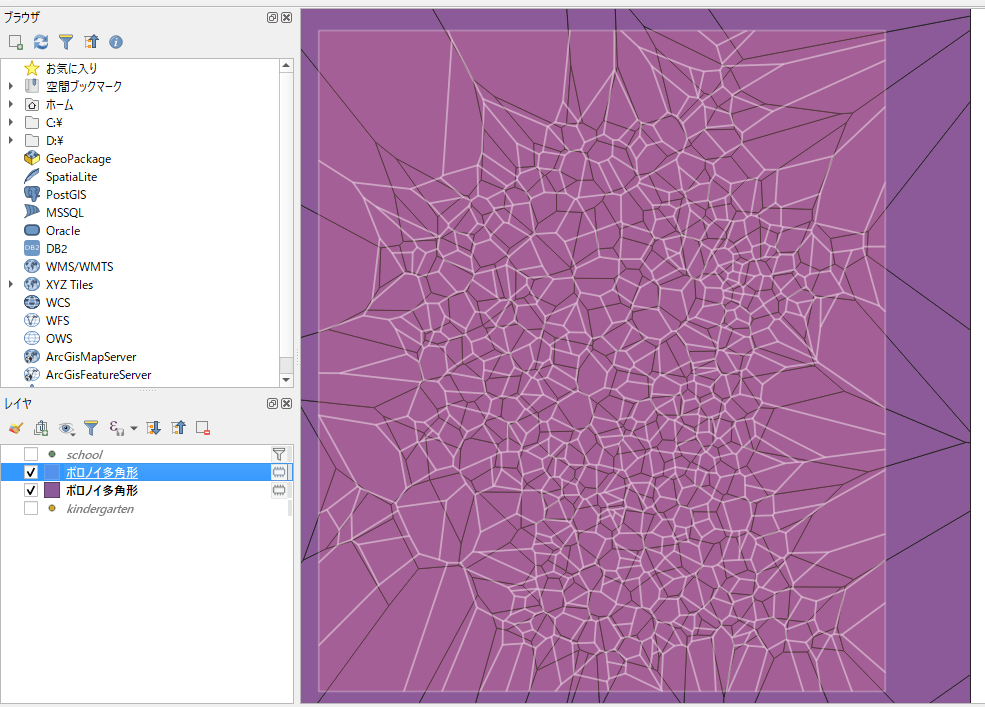The image size is (985, 707).
Task: Click blue swatch of selected ボロノイ多角形
Action: (52, 472)
